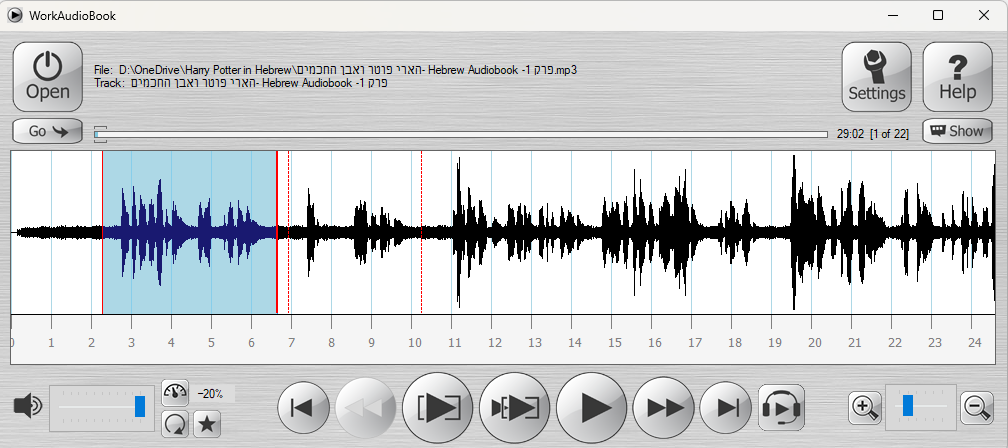Click the headphones listening mode button
The height and width of the screenshot is (448, 1008).
coord(782,408)
